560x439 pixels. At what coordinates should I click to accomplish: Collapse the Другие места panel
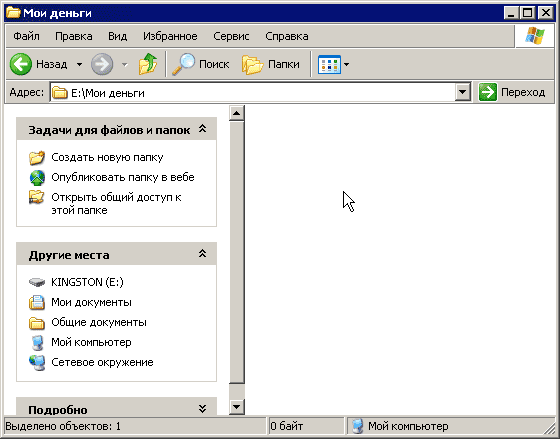pos(202,254)
